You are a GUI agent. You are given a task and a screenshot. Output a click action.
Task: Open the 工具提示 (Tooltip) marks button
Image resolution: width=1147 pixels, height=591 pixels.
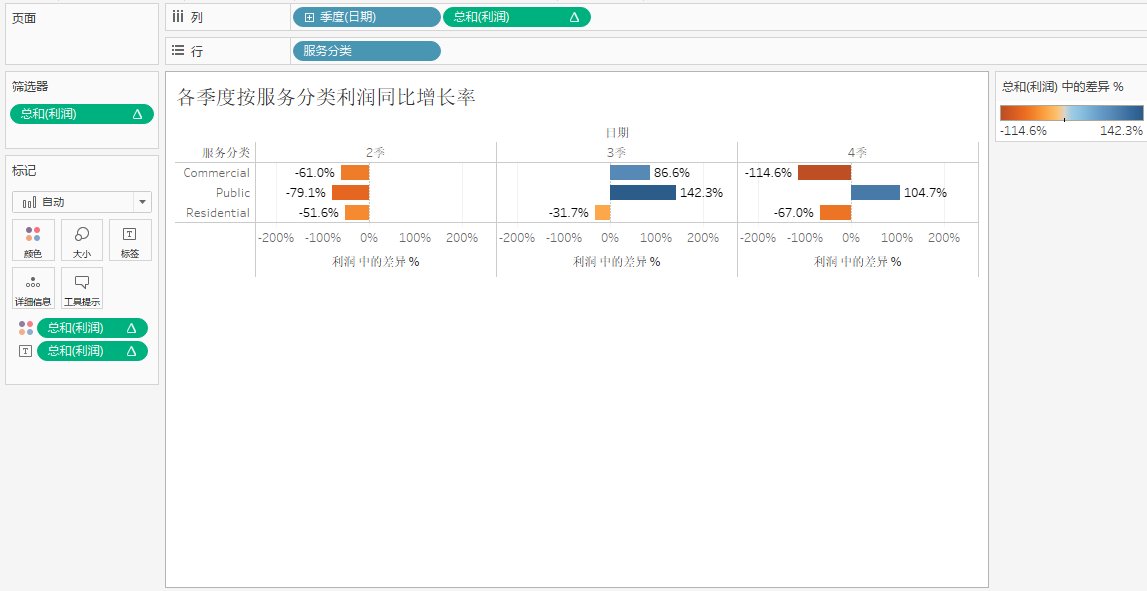click(82, 288)
